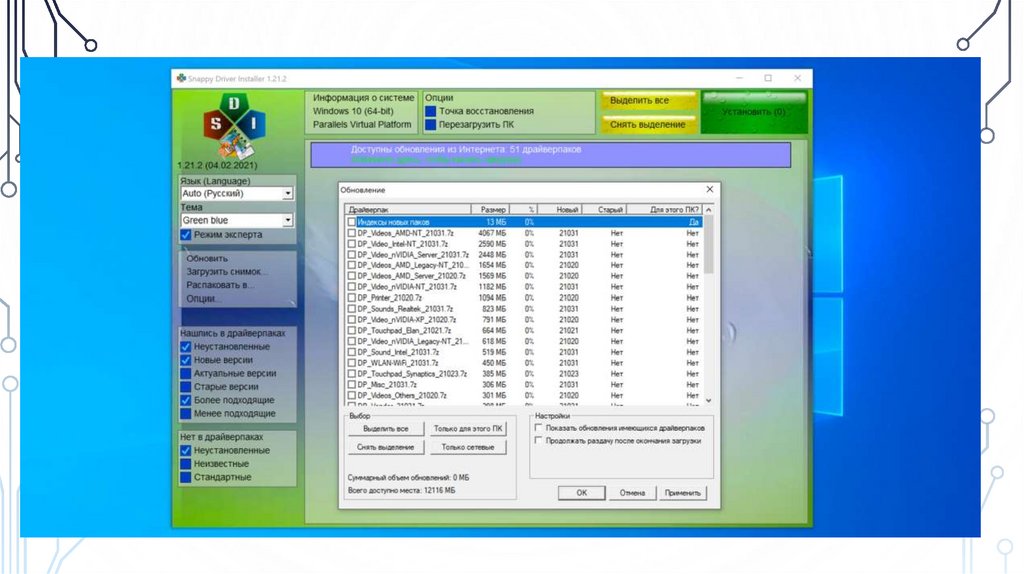Image resolution: width=1024 pixels, height=574 pixels.
Task: Toggle Актуальные версии filter
Action: tap(185, 374)
